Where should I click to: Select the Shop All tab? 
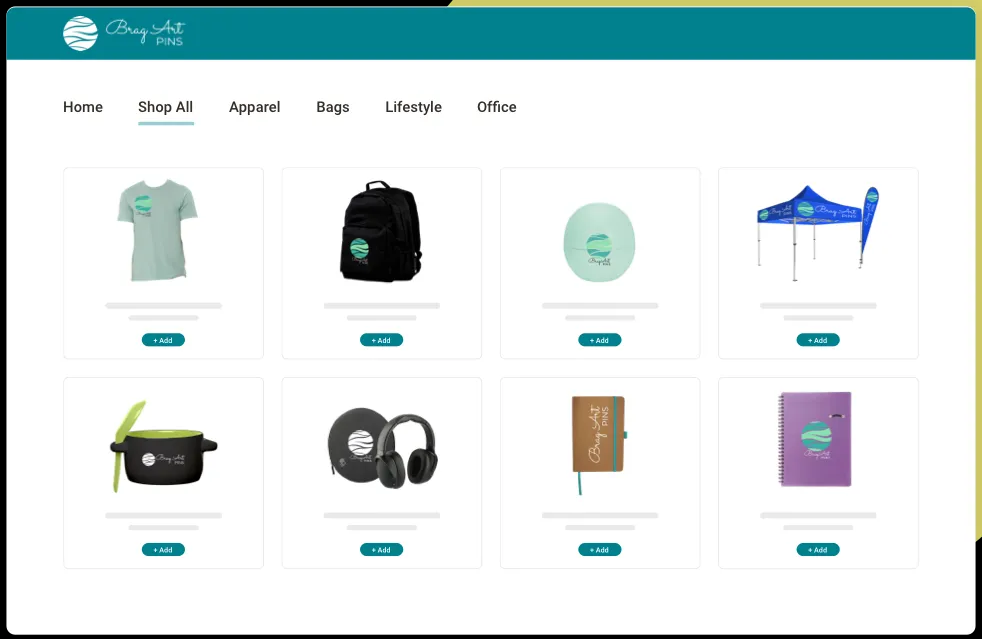(x=165, y=107)
